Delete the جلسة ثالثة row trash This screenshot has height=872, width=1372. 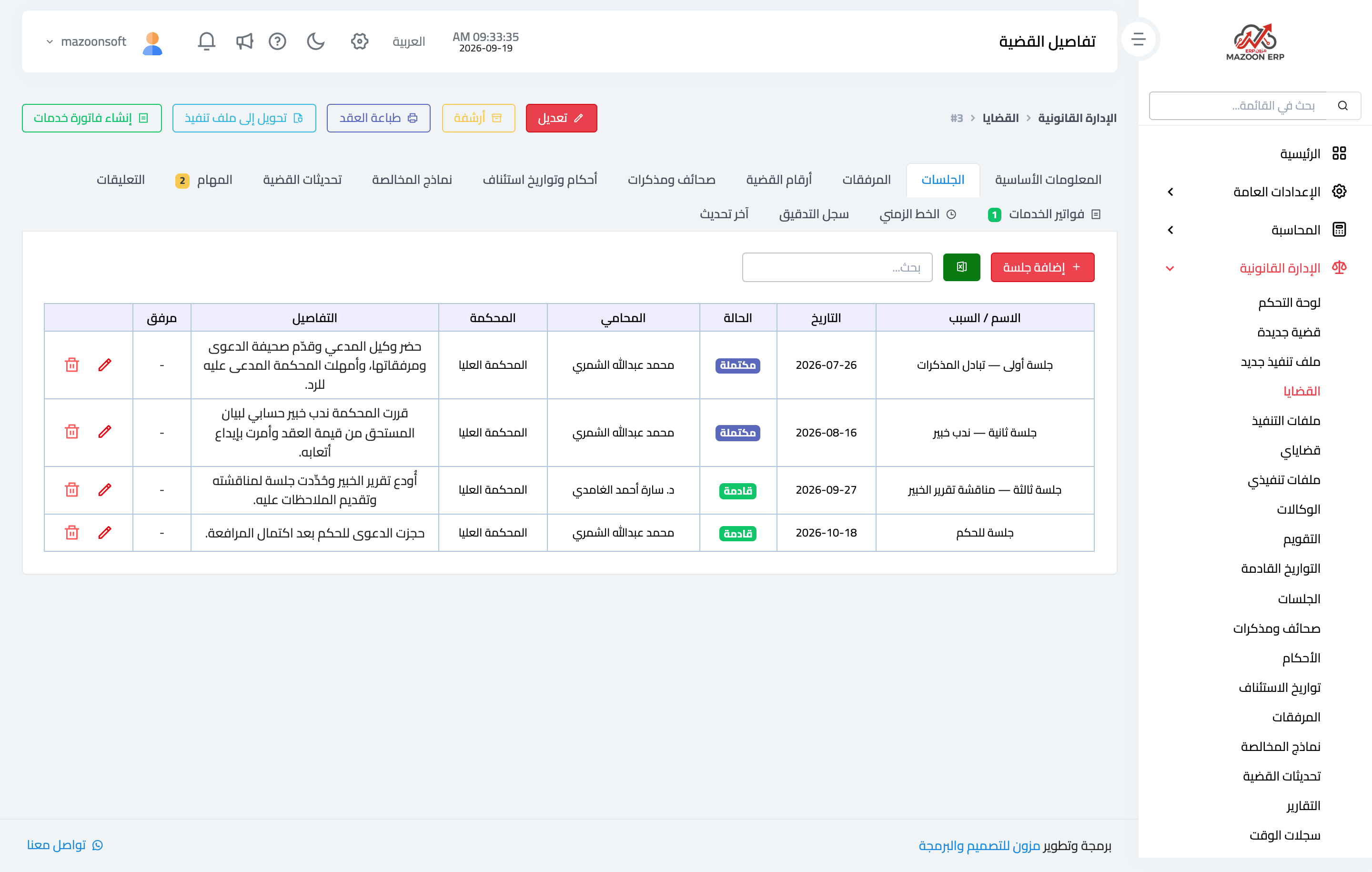tap(72, 489)
